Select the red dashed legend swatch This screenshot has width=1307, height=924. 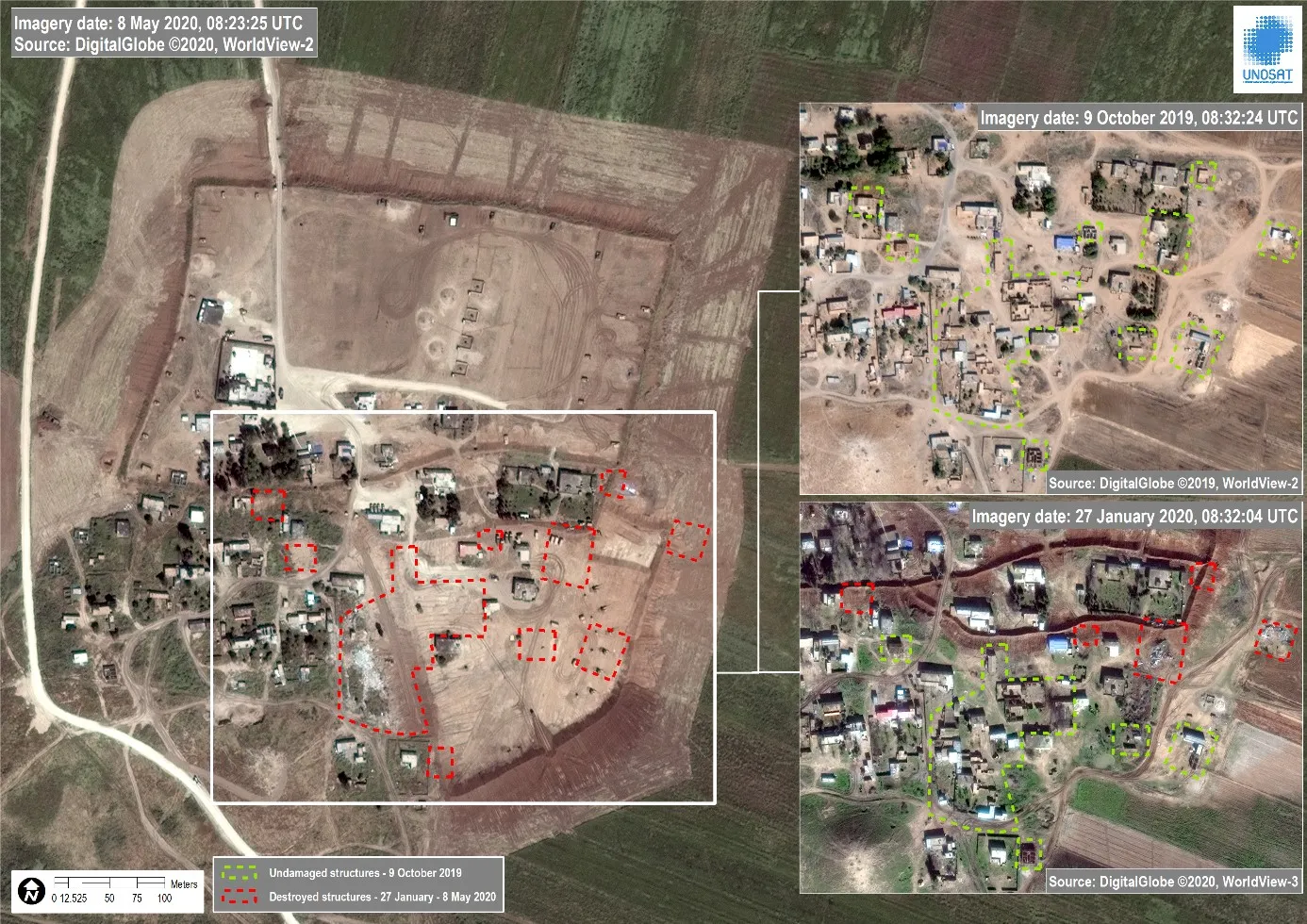pyautogui.click(x=240, y=897)
